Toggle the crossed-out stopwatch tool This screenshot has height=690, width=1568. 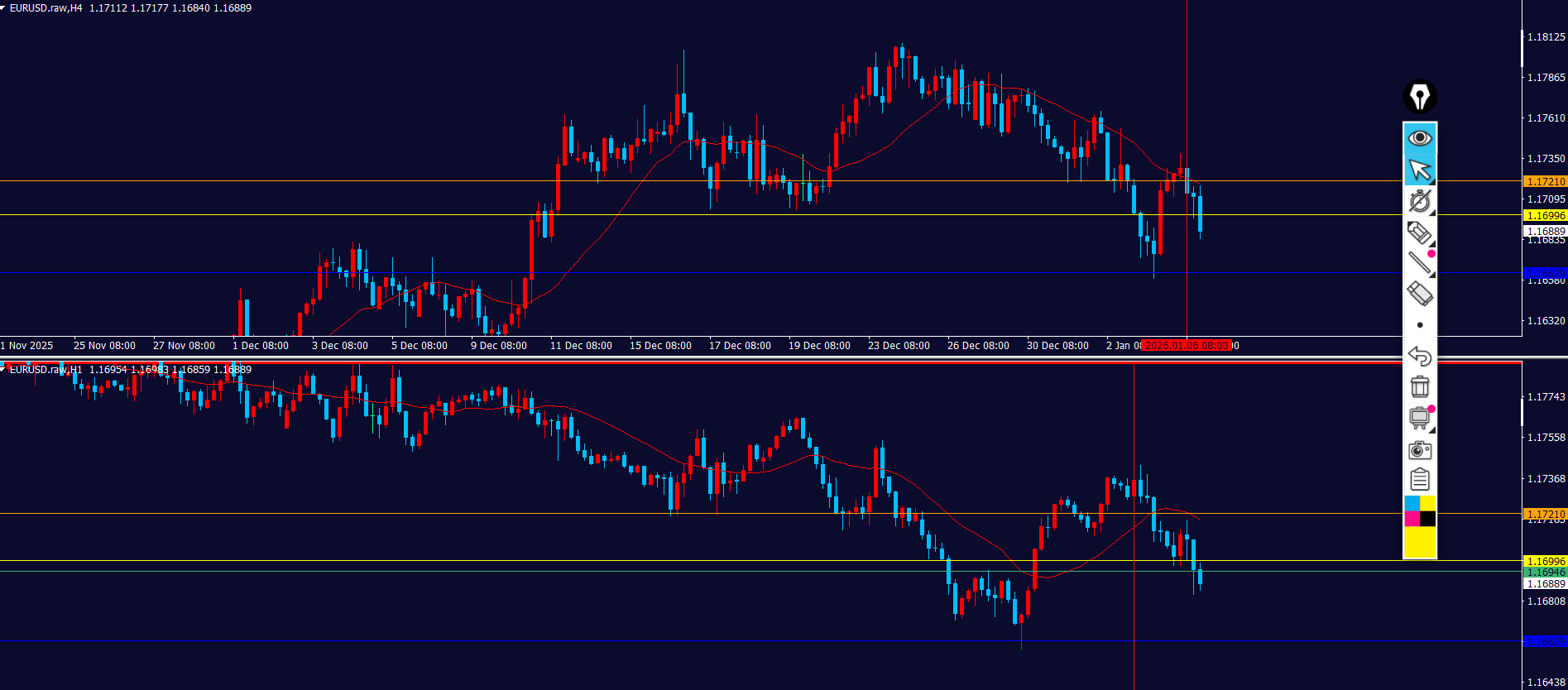(1420, 201)
